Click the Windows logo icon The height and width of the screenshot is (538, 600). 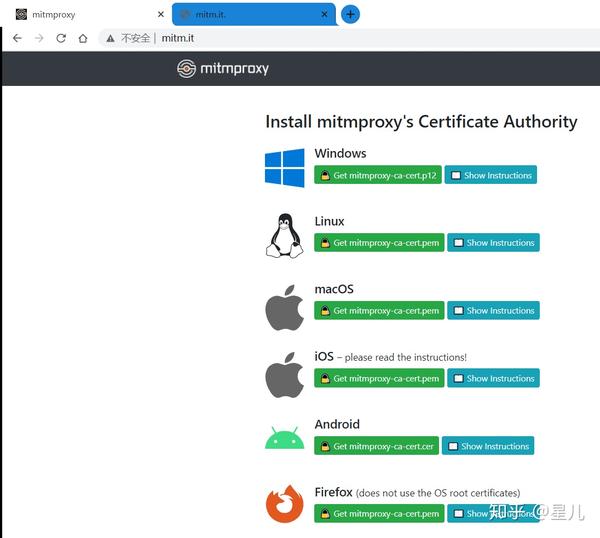point(284,169)
